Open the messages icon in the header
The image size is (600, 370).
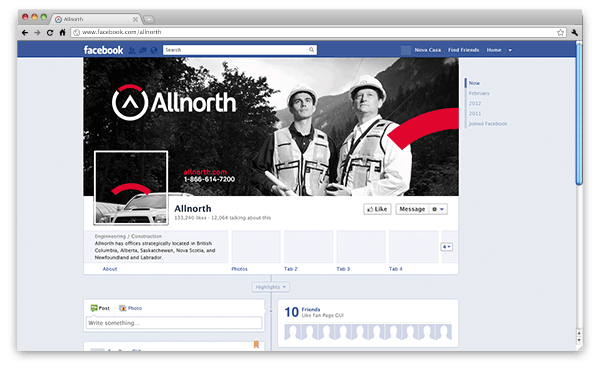[x=143, y=50]
